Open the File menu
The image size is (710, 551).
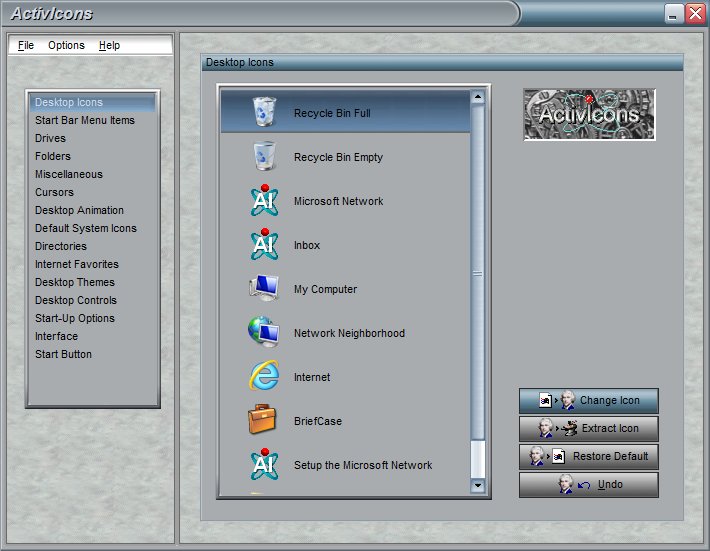[26, 46]
